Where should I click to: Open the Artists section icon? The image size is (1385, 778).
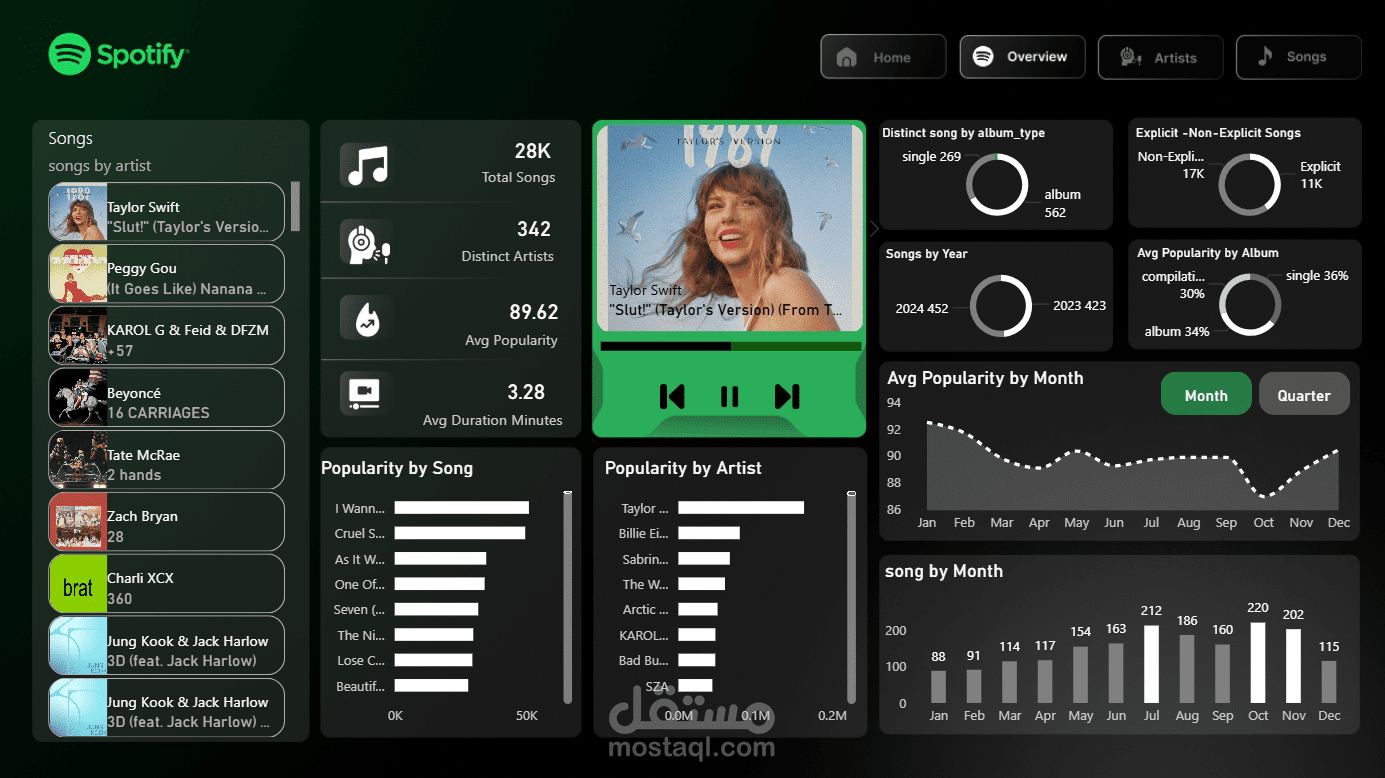1128,57
